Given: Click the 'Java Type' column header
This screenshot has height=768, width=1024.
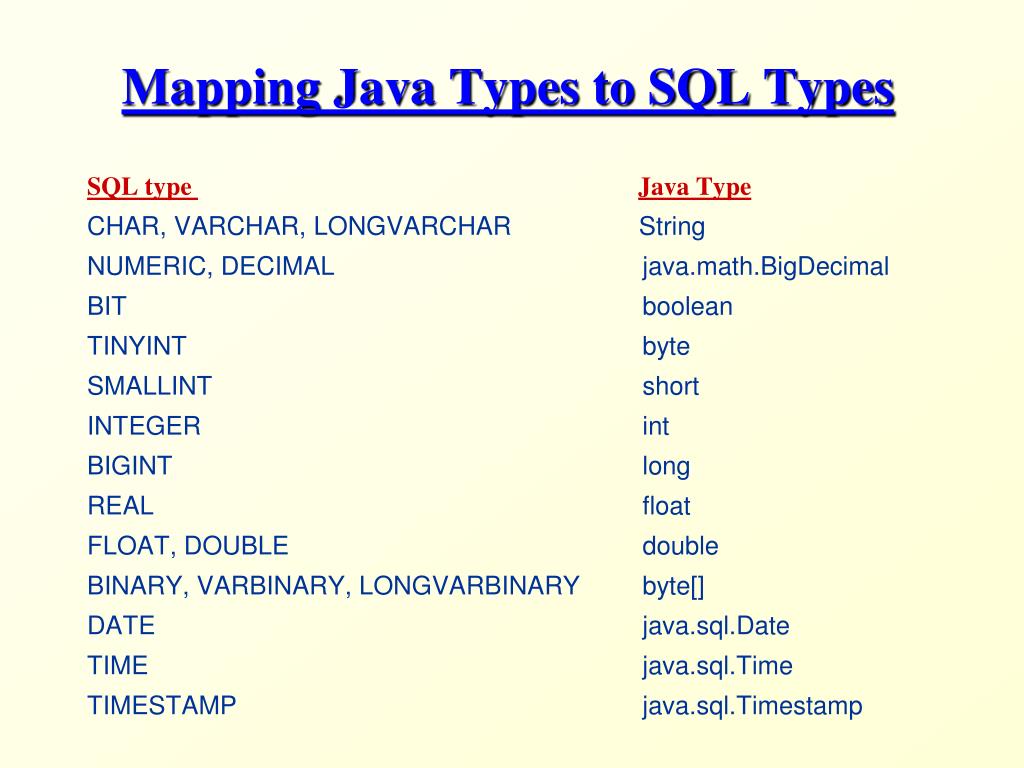Looking at the screenshot, I should [x=694, y=187].
